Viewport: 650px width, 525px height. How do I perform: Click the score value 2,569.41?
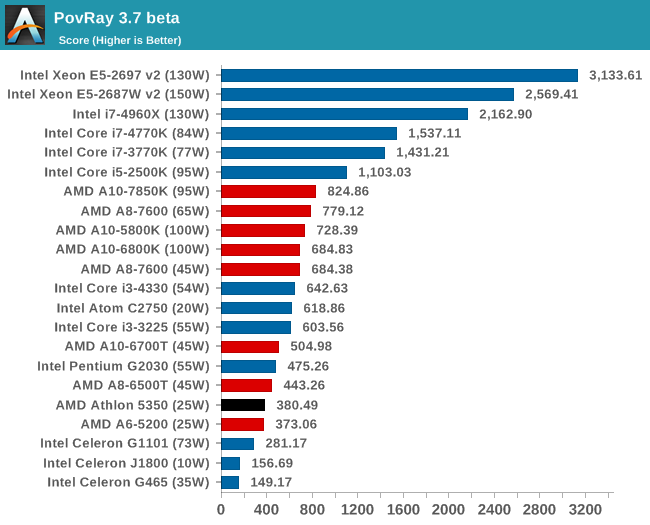552,94
